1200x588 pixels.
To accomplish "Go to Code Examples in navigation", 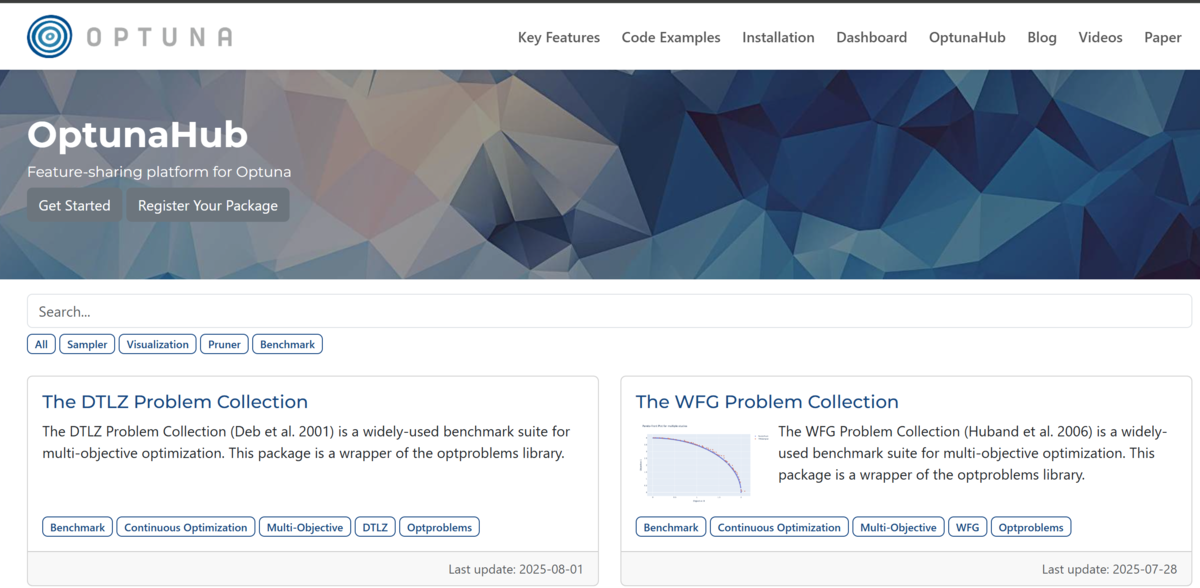I will click(671, 37).
